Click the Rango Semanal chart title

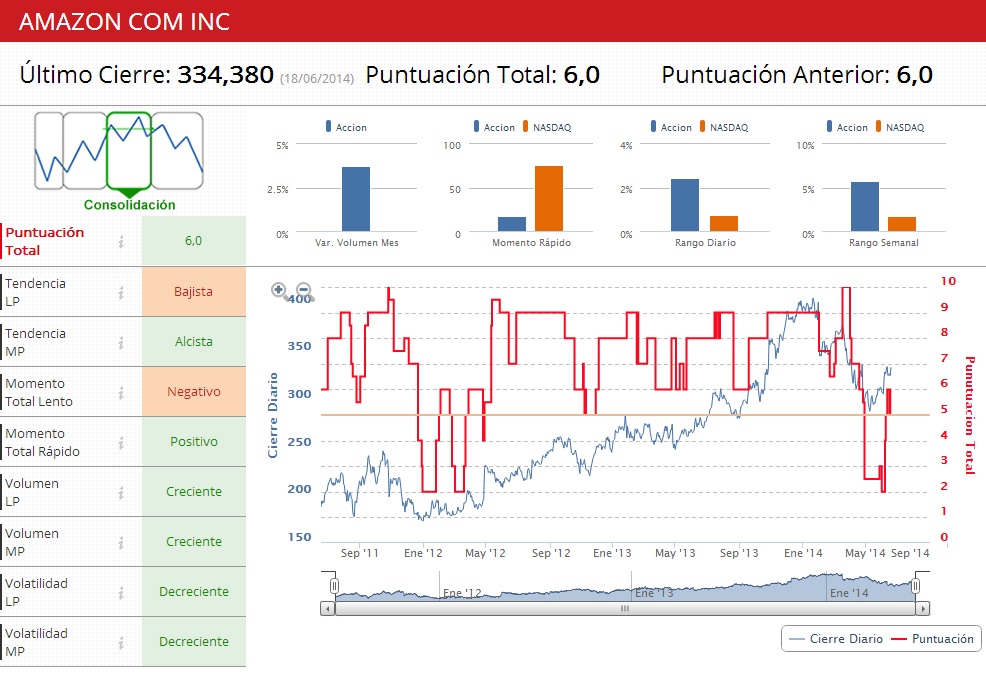[x=884, y=243]
